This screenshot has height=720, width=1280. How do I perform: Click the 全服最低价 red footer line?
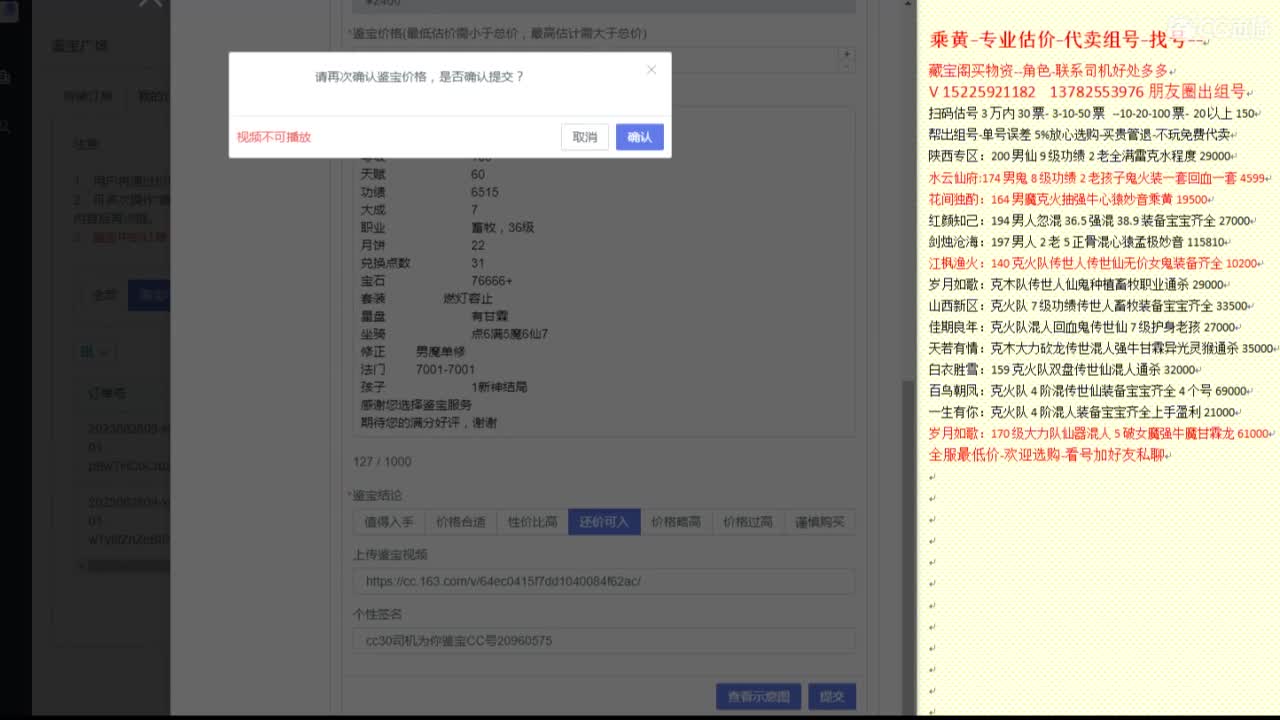[x=1052, y=455]
